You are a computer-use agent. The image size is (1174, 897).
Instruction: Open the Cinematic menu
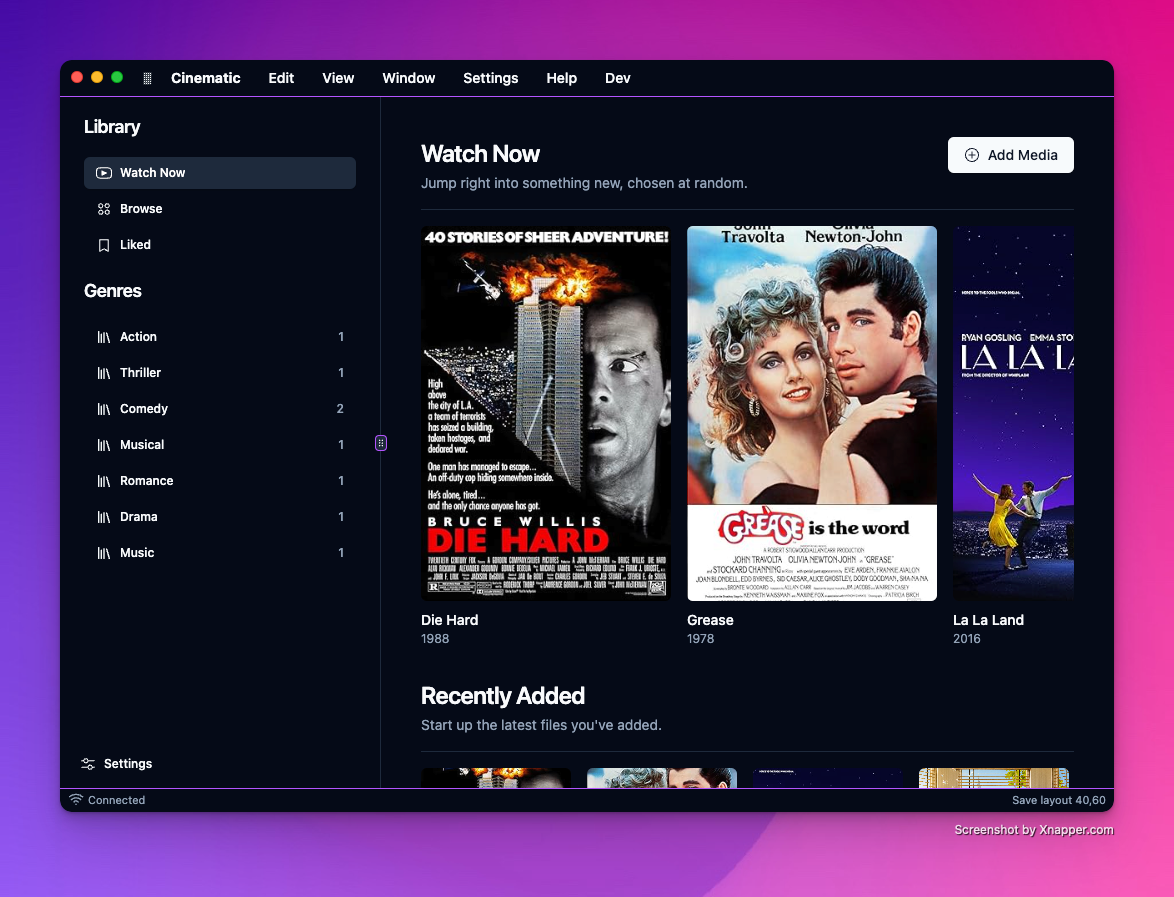point(205,78)
